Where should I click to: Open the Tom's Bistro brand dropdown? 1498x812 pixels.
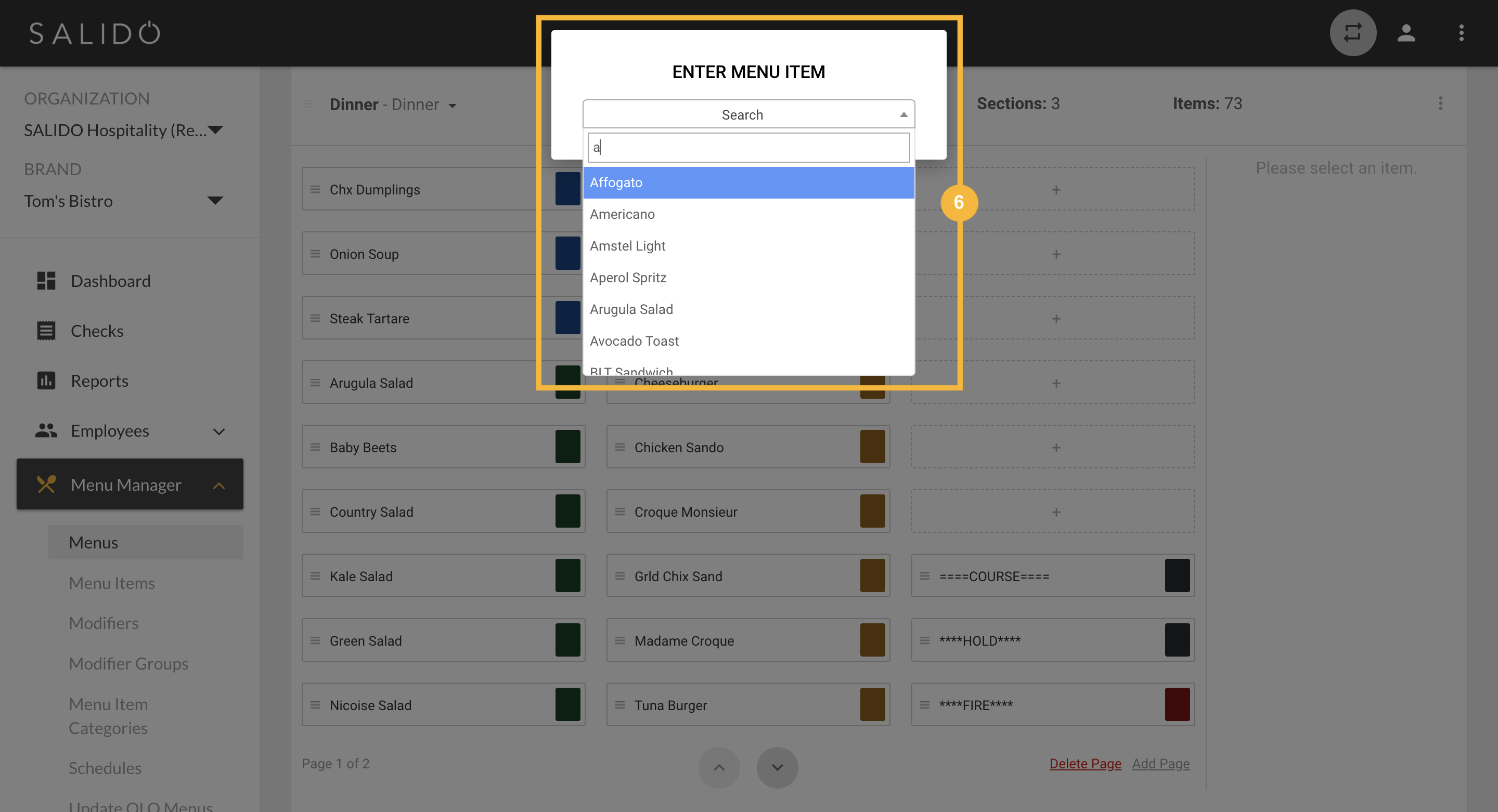pyautogui.click(x=123, y=201)
